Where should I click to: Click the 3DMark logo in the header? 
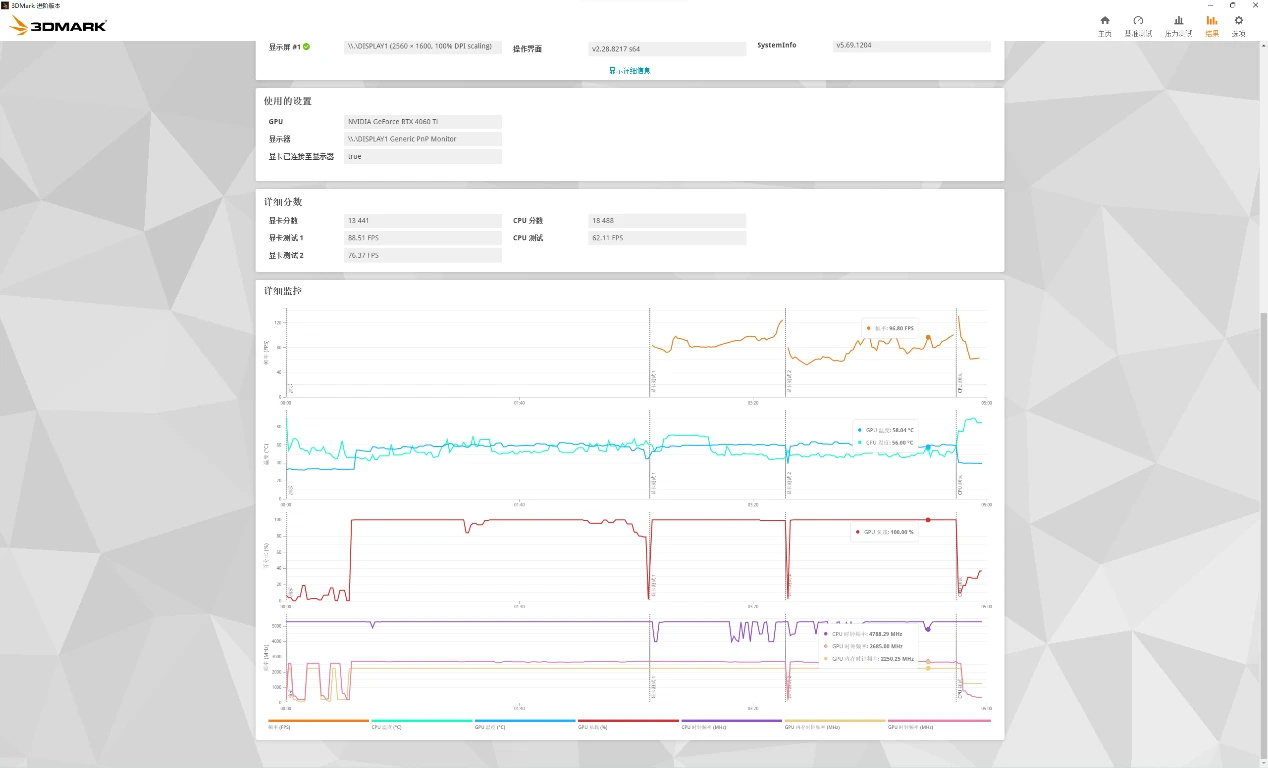58,26
